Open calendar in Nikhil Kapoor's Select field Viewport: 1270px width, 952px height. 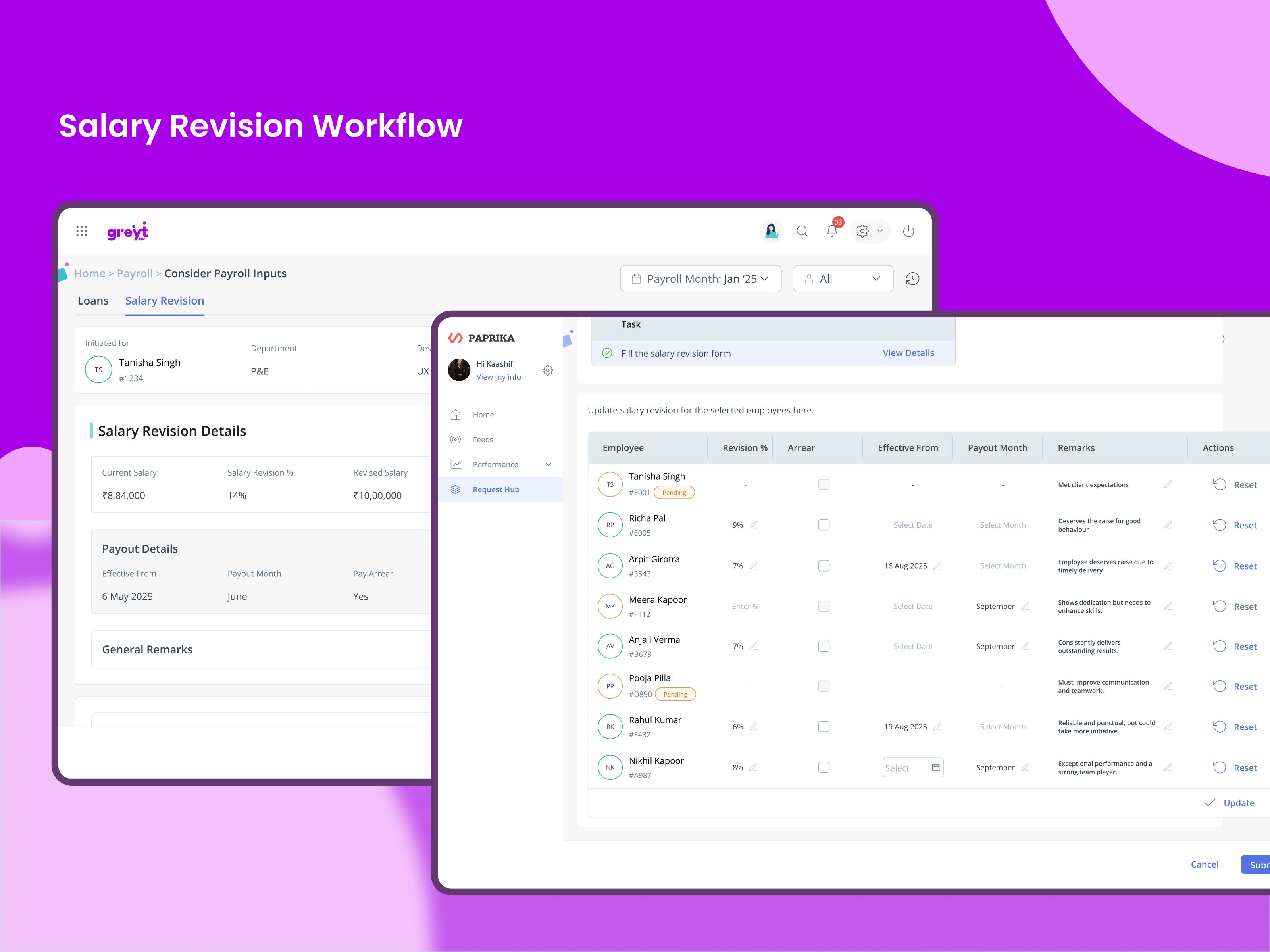click(935, 767)
